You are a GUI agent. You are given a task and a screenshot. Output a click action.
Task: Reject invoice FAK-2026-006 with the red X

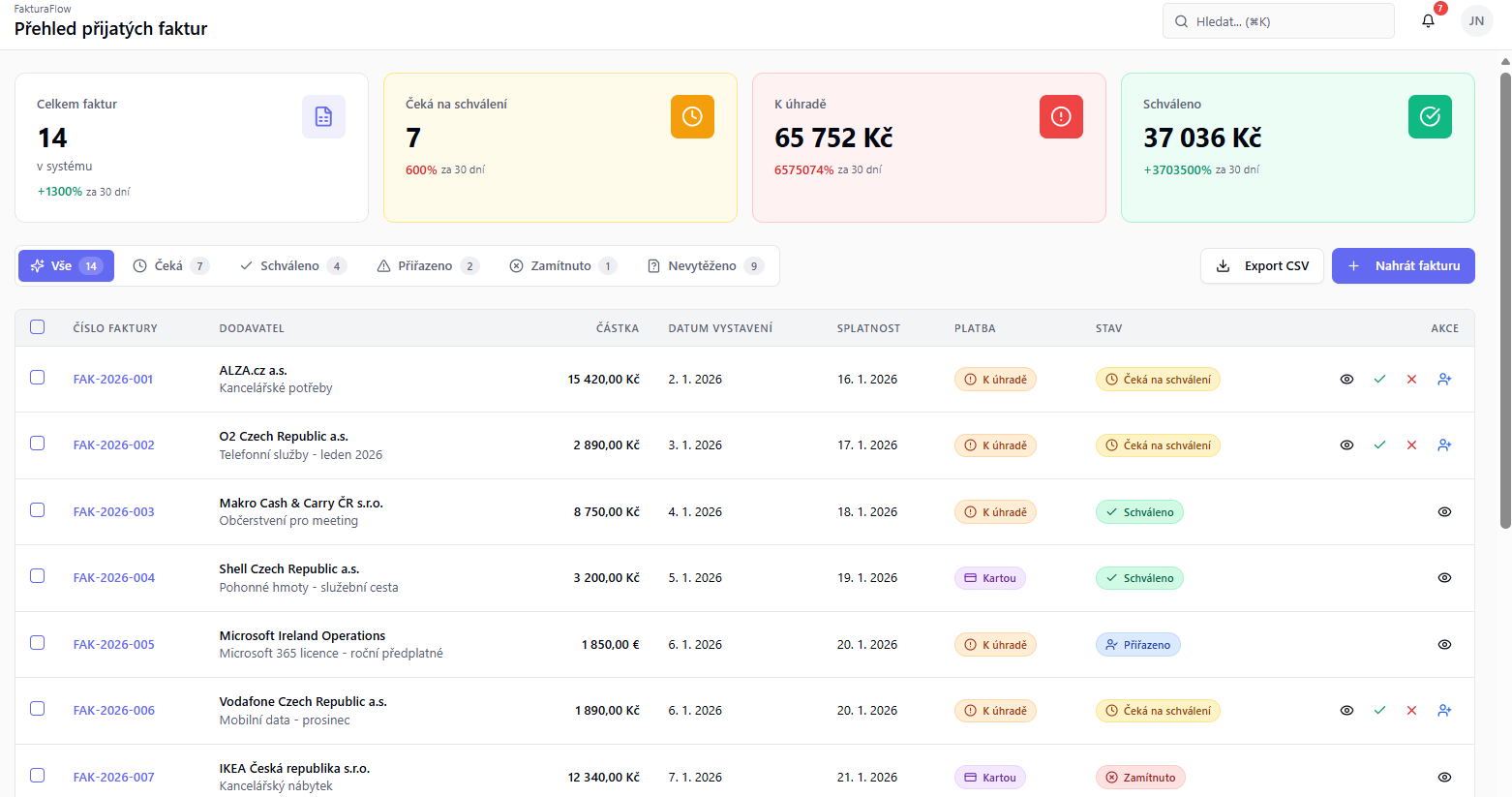click(1411, 711)
